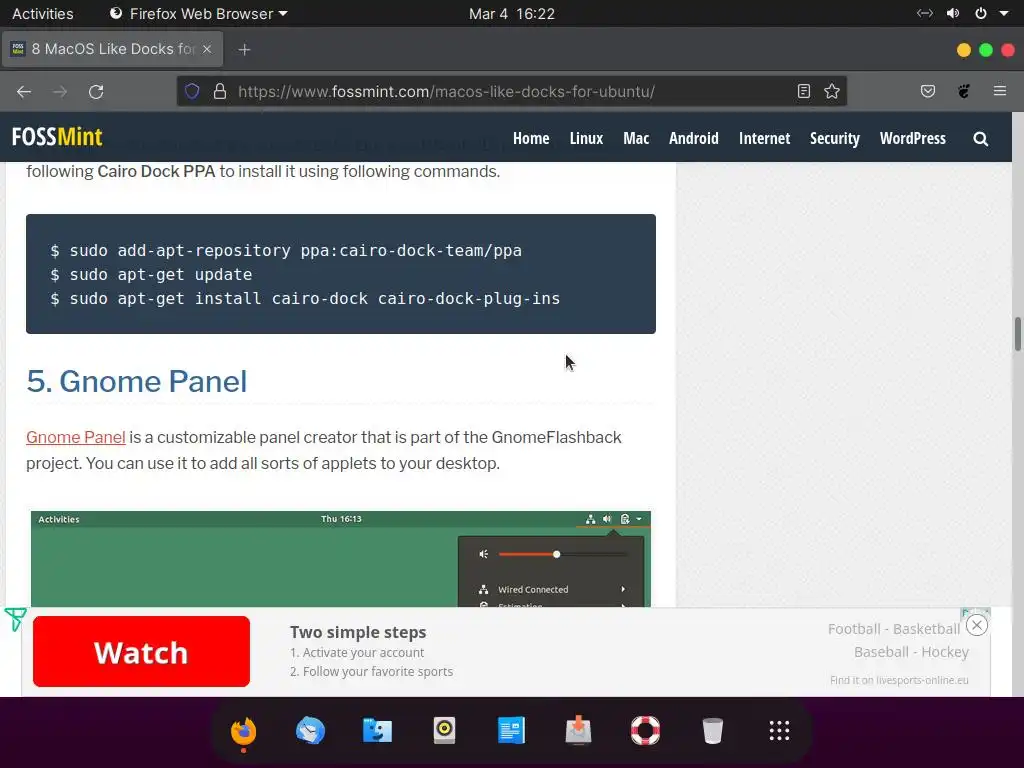Open the Home menu item
The image size is (1024, 768).
tap(531, 138)
